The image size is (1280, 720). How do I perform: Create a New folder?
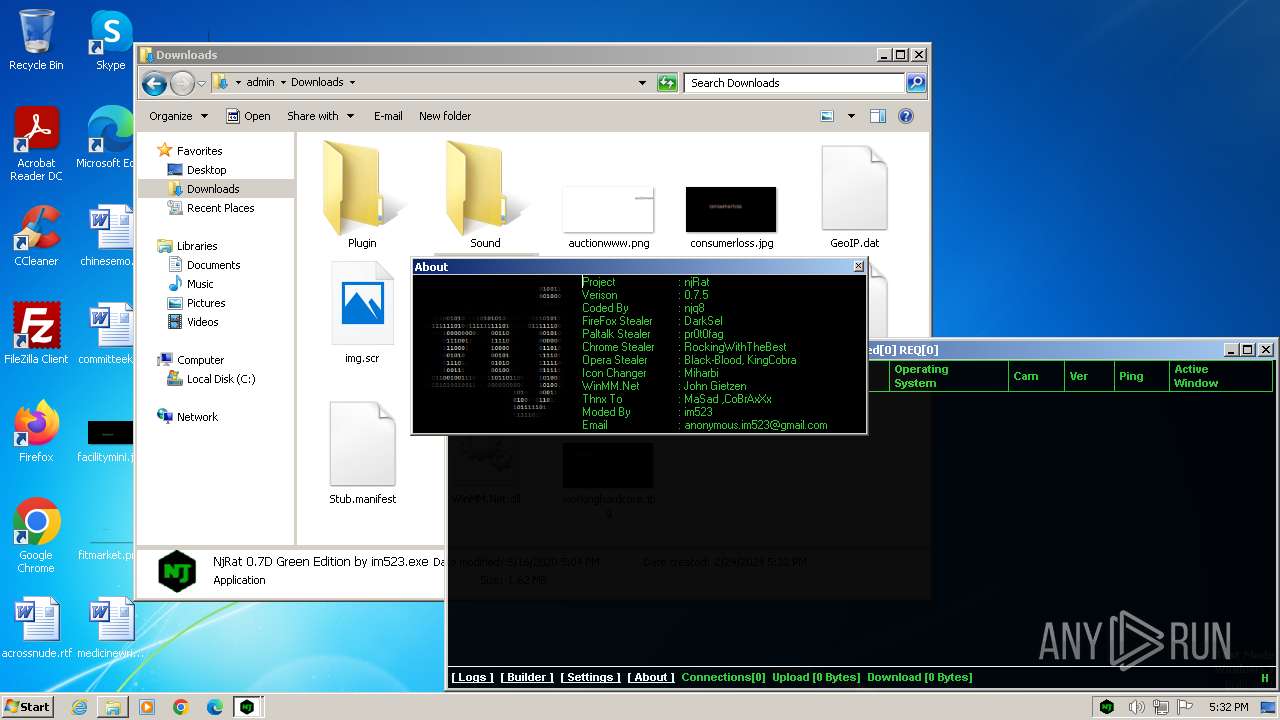click(x=445, y=116)
